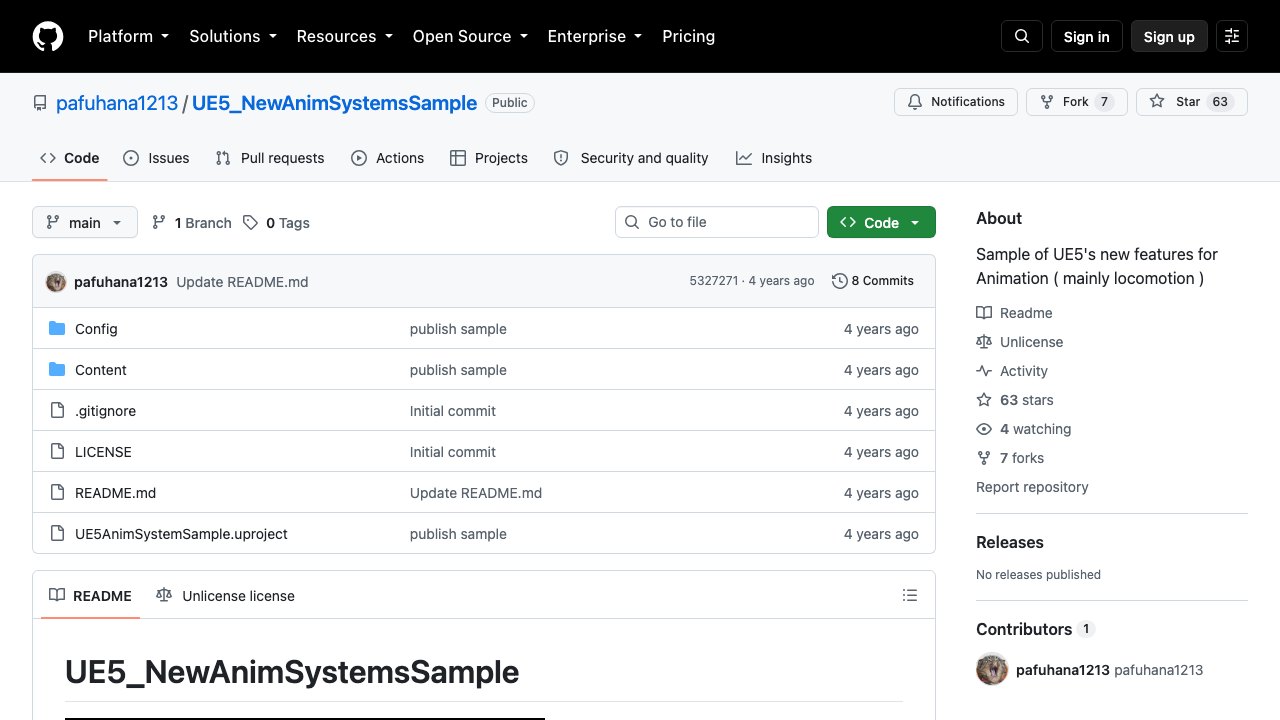Open pafuhana1213 owner profile link
The height and width of the screenshot is (720, 1280).
point(117,103)
